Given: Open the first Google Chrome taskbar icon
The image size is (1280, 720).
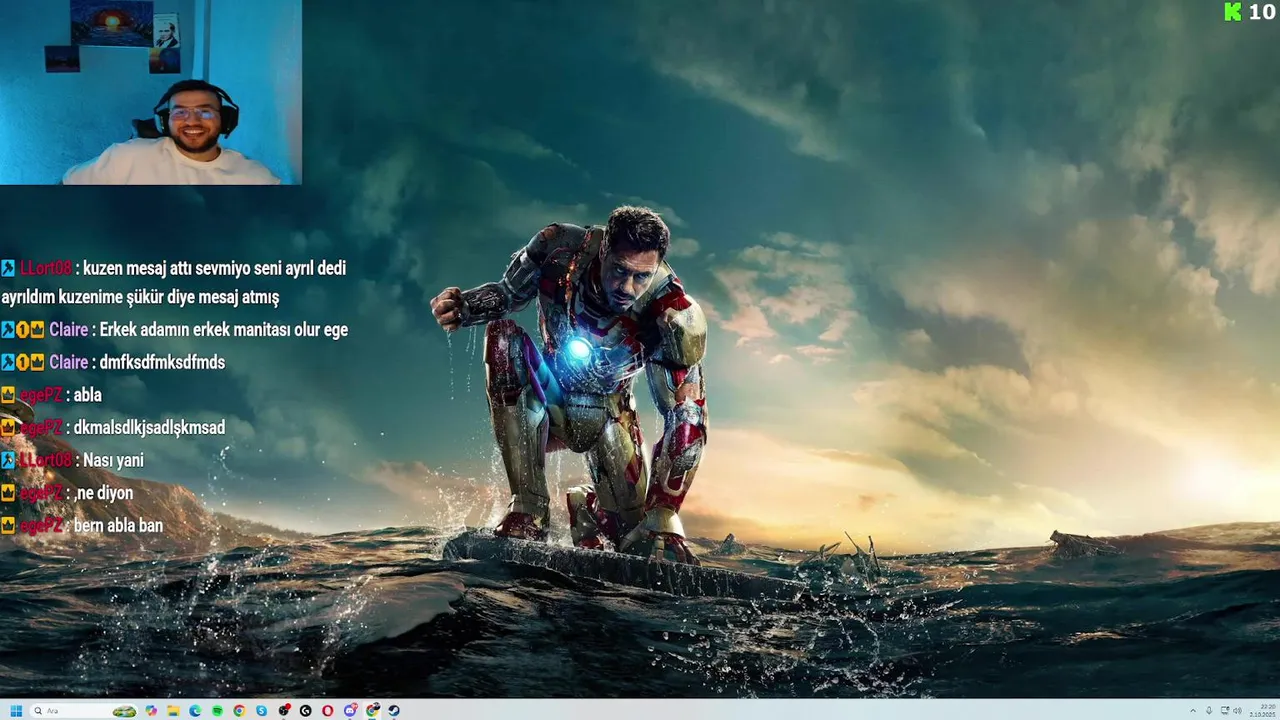Looking at the screenshot, I should [239, 711].
